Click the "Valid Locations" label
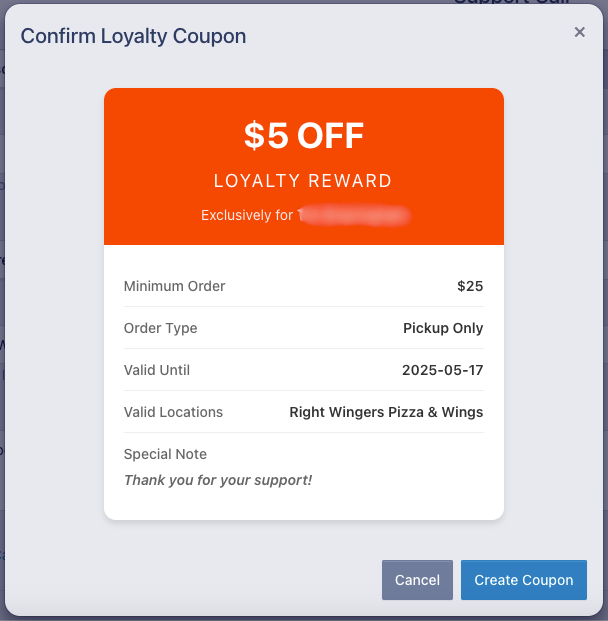Viewport: 608px width, 621px height. [173, 412]
